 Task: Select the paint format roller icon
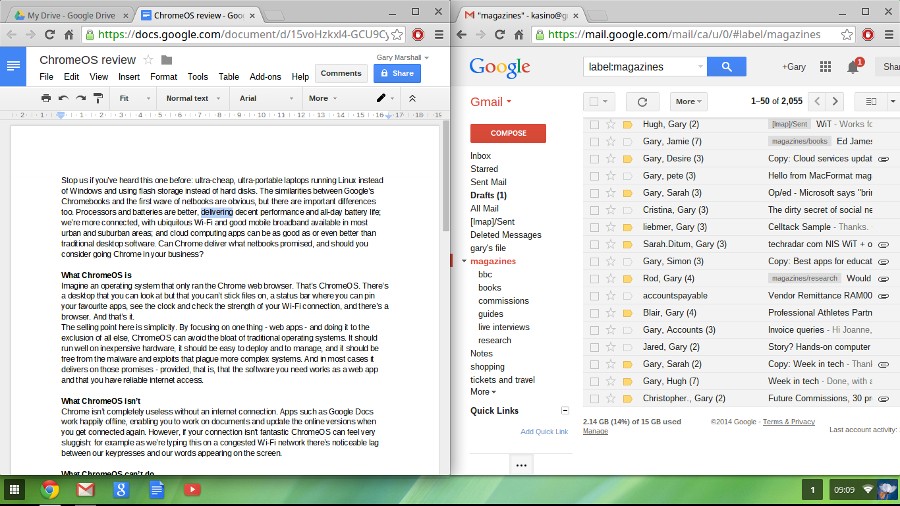[97, 98]
